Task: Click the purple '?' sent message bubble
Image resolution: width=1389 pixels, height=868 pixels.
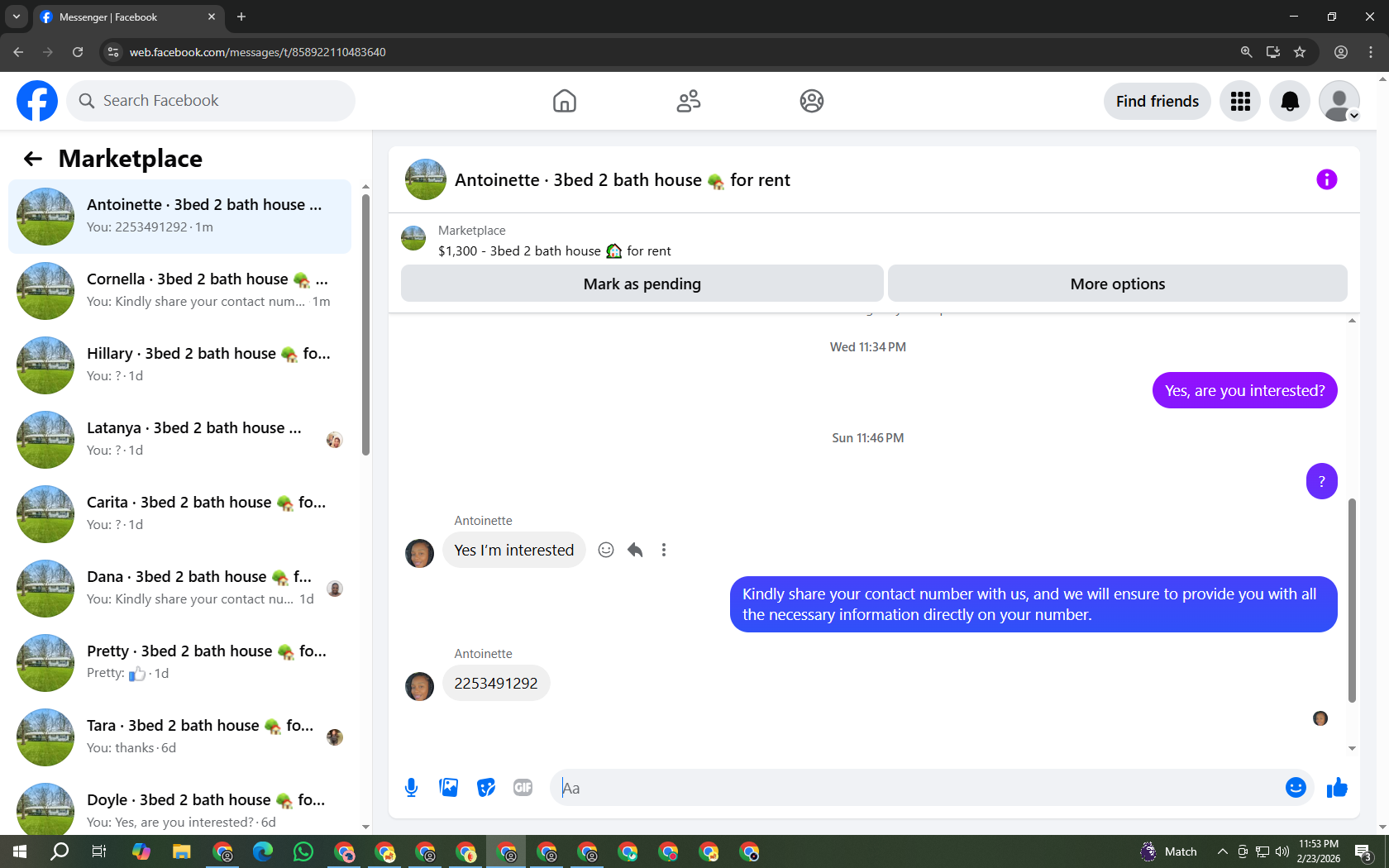Action: (x=1321, y=481)
